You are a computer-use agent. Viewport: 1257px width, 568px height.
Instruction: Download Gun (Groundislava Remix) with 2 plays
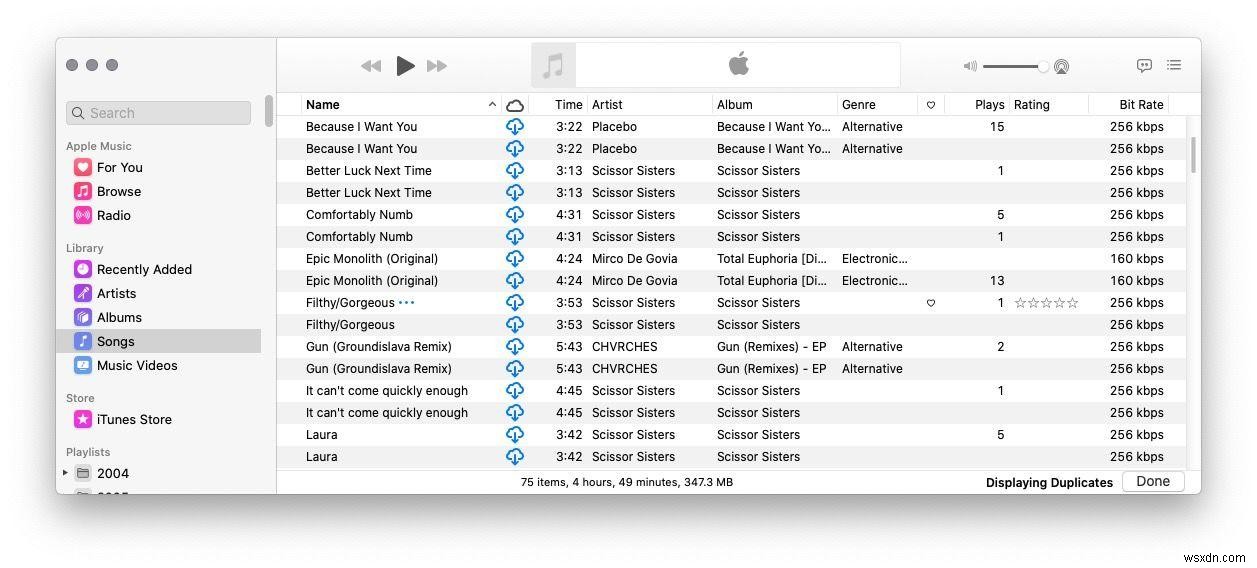point(515,346)
